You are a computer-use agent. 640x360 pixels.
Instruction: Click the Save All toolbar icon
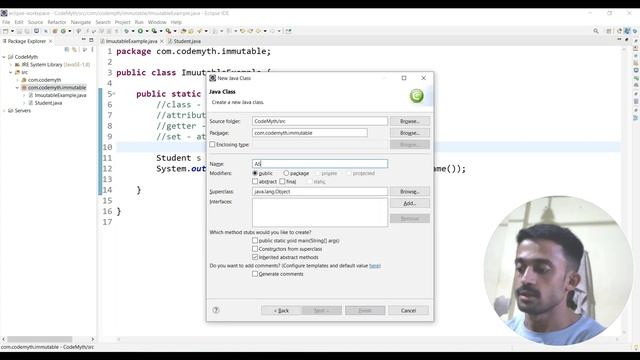[x=27, y=31]
